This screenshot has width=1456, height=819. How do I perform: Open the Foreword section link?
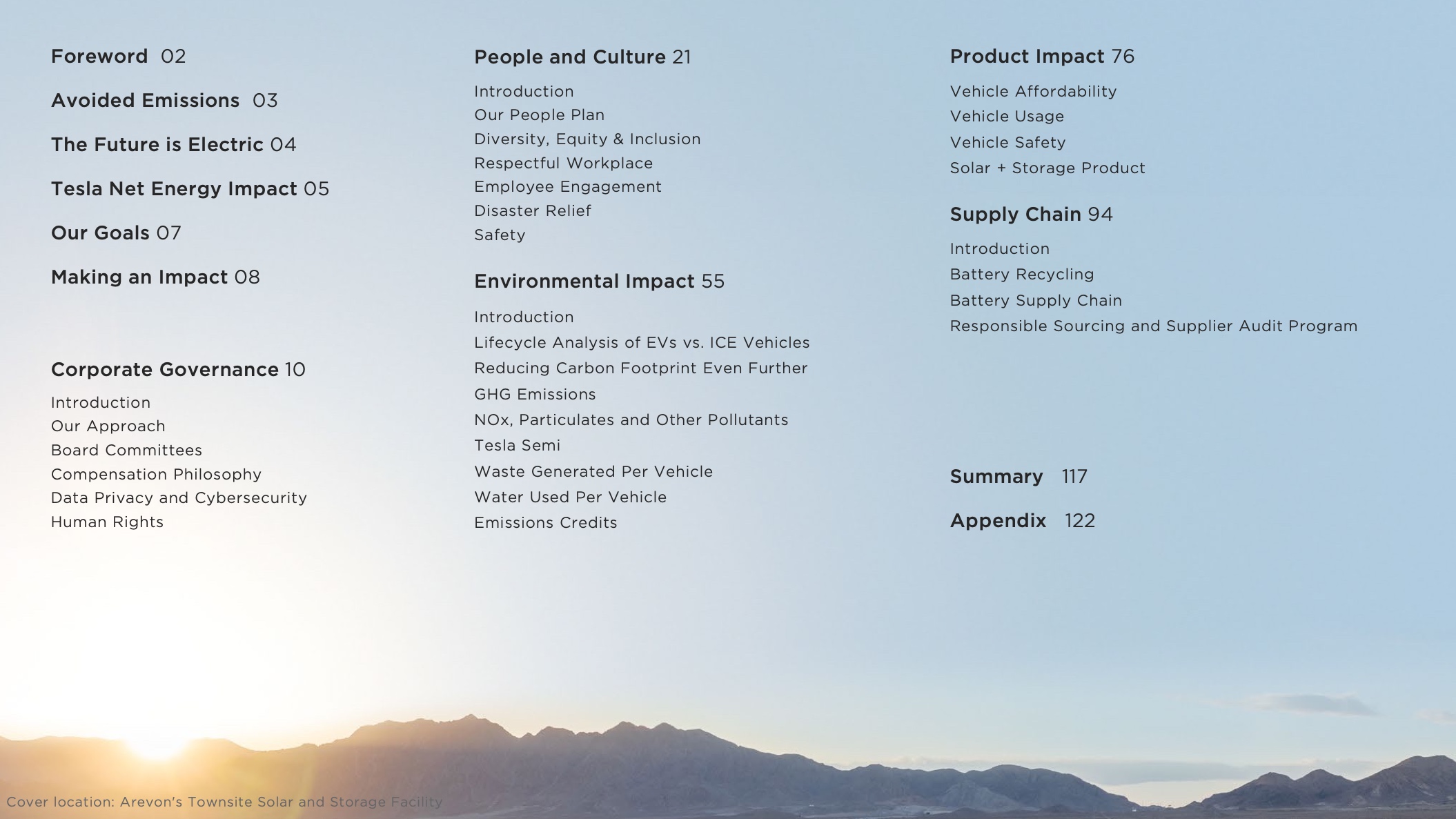[x=99, y=57]
